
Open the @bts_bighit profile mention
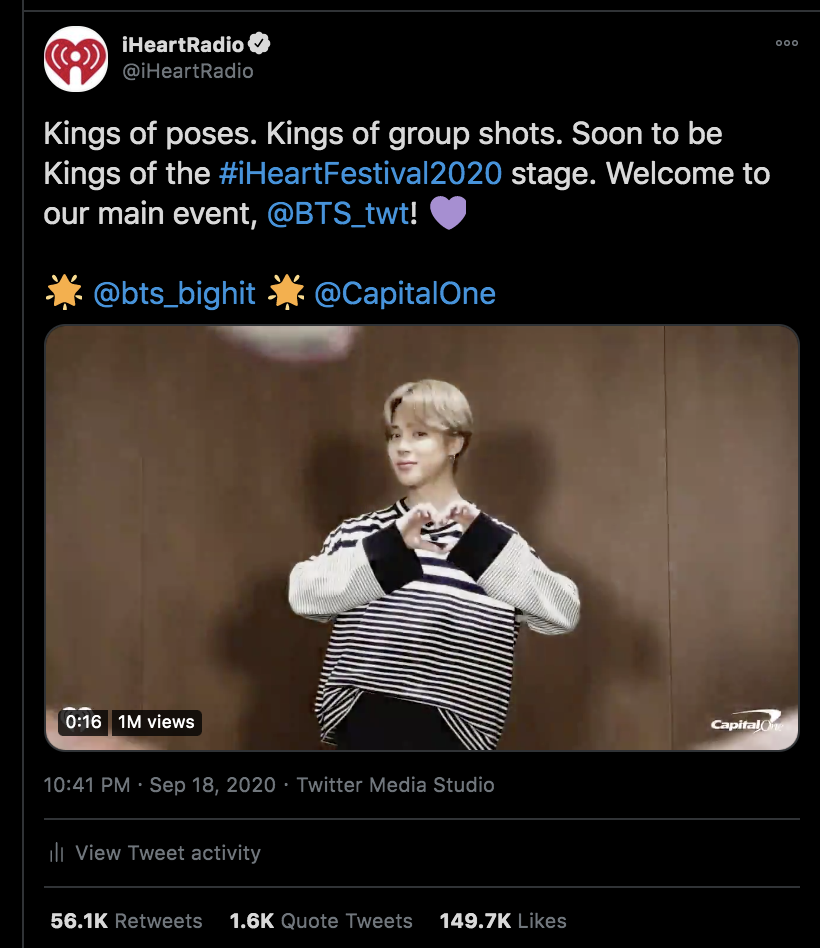tap(174, 293)
